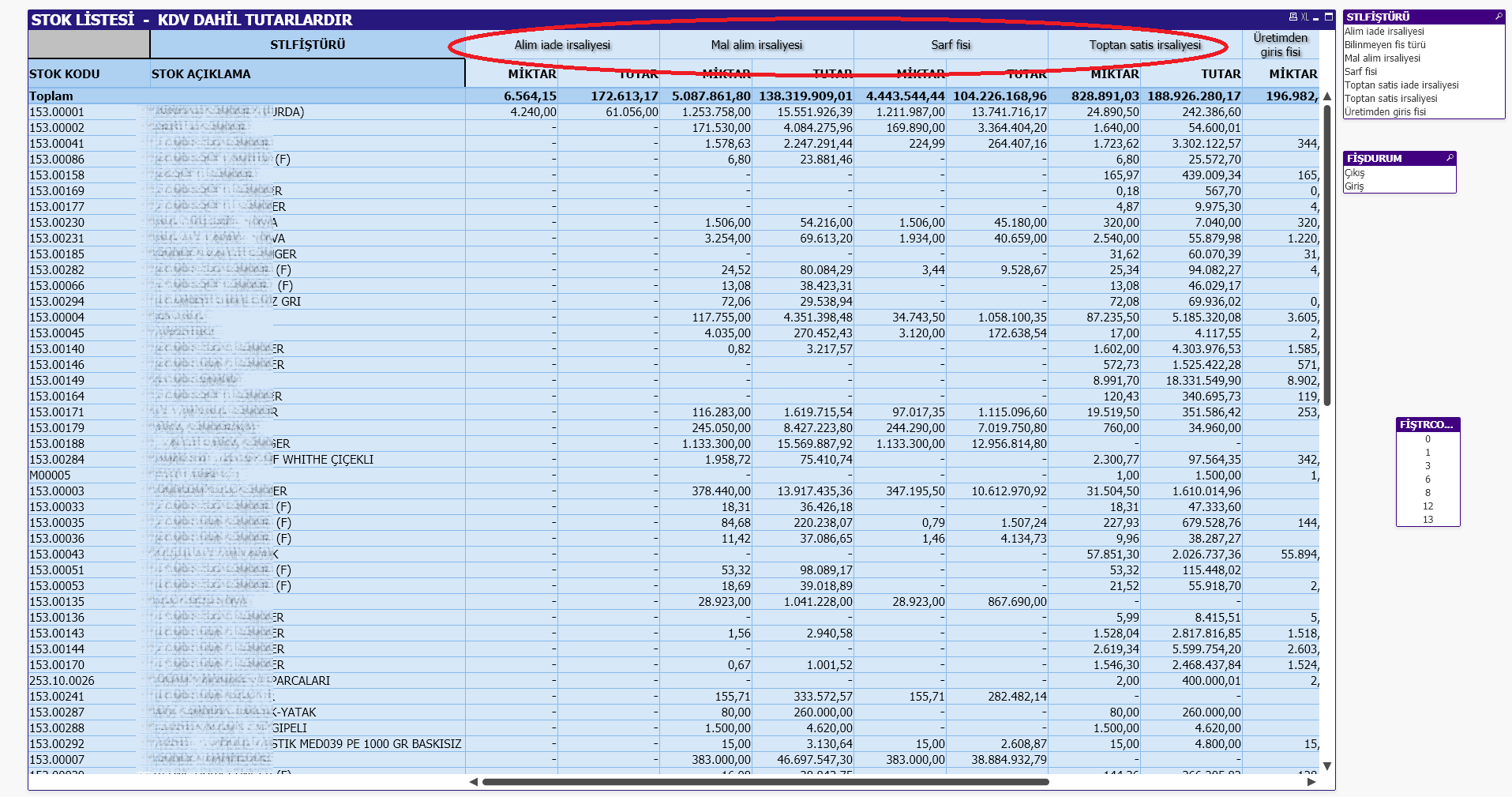The height and width of the screenshot is (797, 1512).
Task: Click the Print icon in the table caption
Action: (1293, 17)
